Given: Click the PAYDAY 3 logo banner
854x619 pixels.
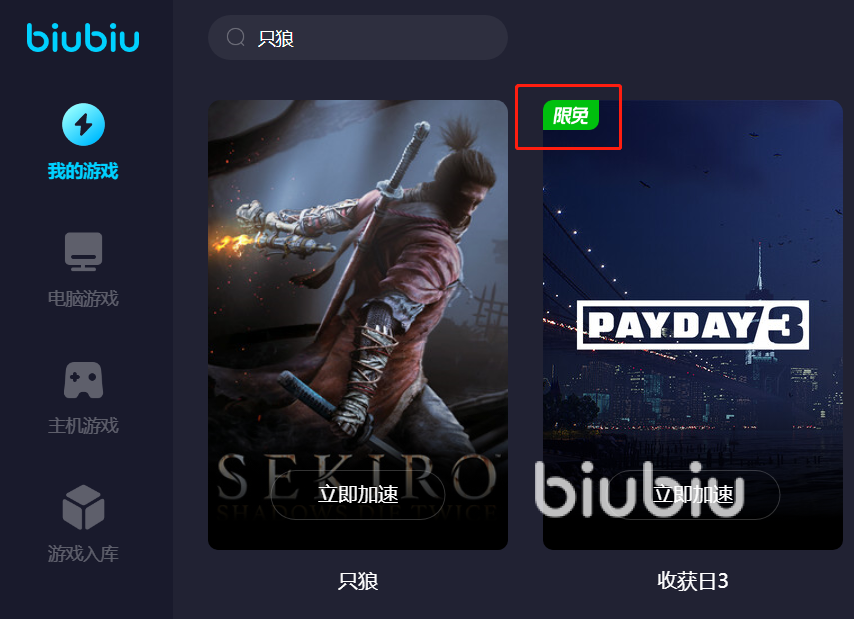Looking at the screenshot, I should [x=693, y=325].
